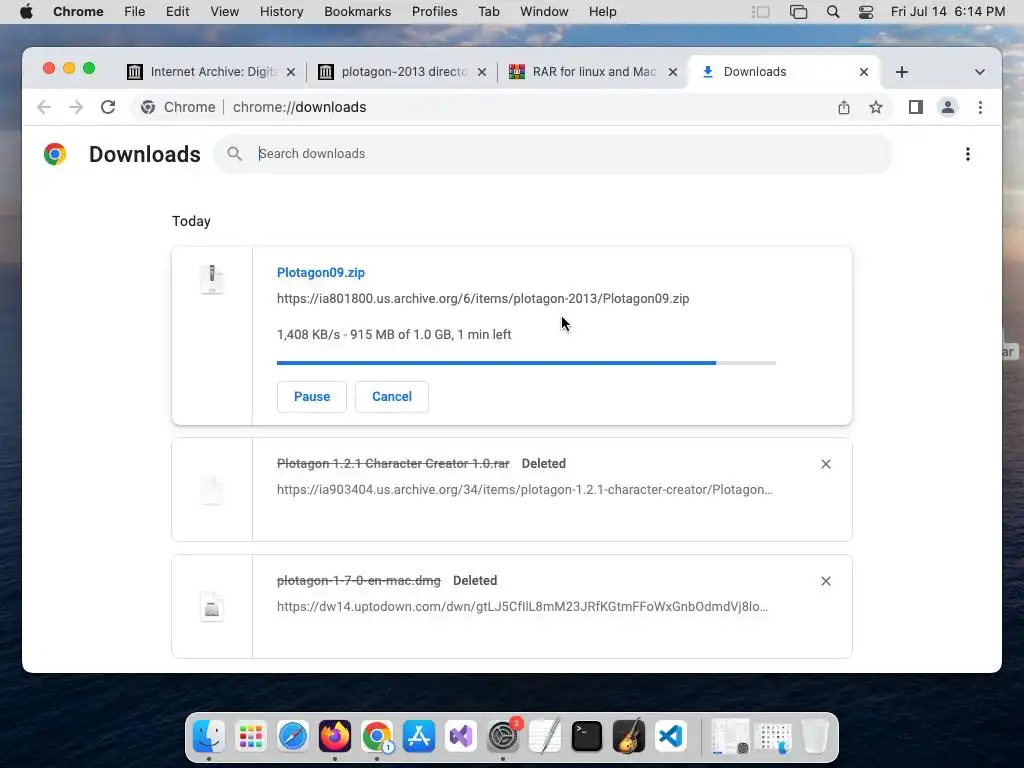Click the forward navigation arrow

coord(76,107)
